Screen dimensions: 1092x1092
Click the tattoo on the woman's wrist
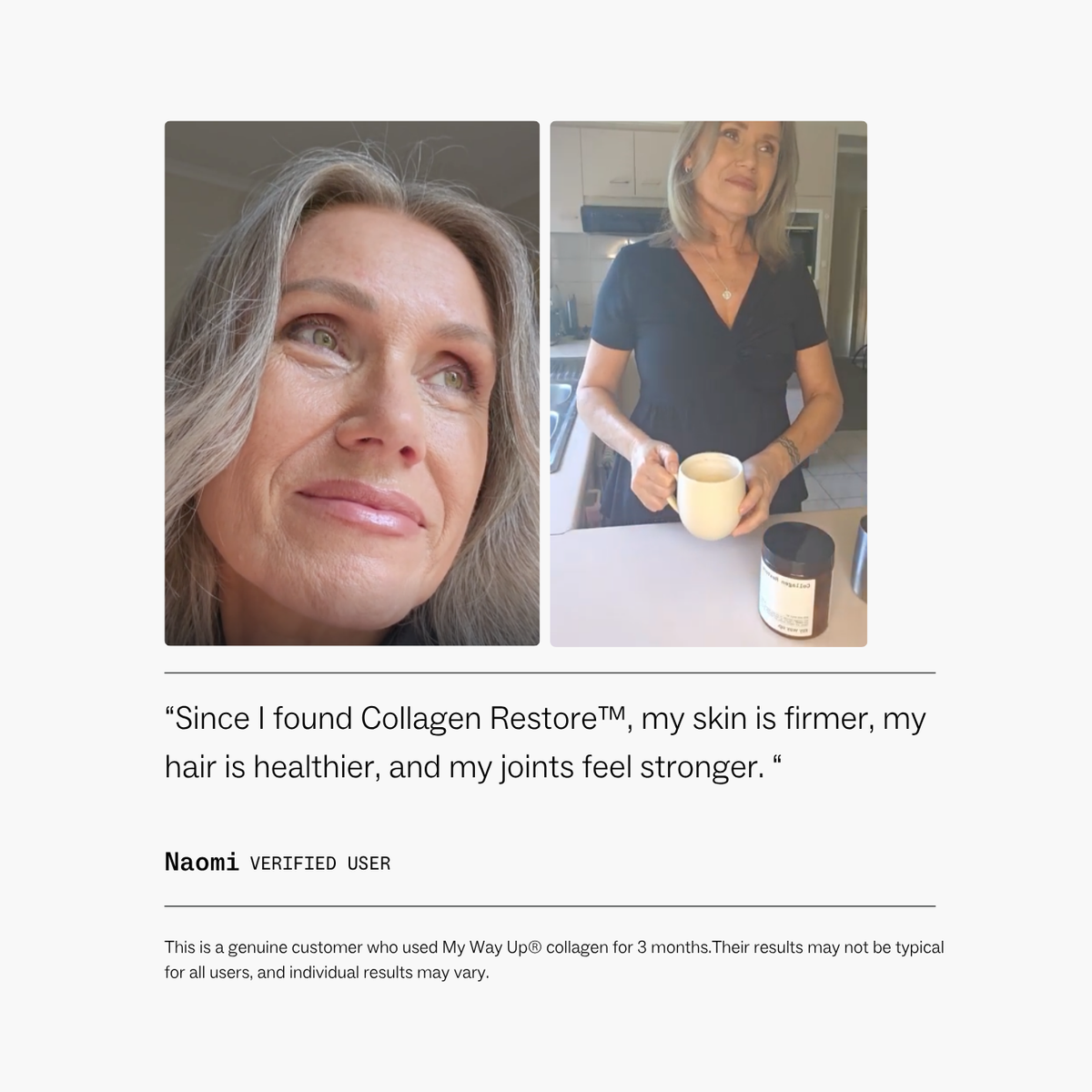pos(786,450)
